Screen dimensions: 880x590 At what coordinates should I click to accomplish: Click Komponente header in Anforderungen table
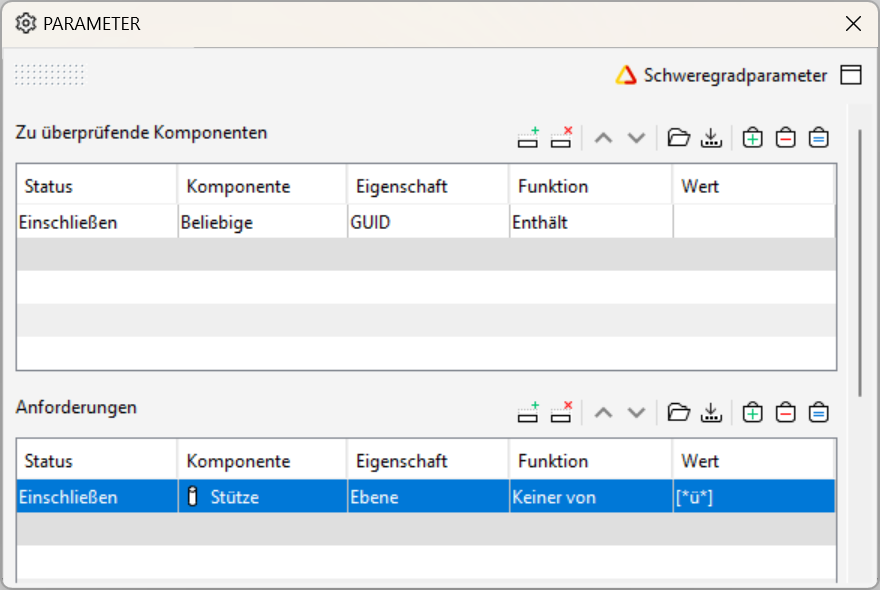tap(262, 461)
